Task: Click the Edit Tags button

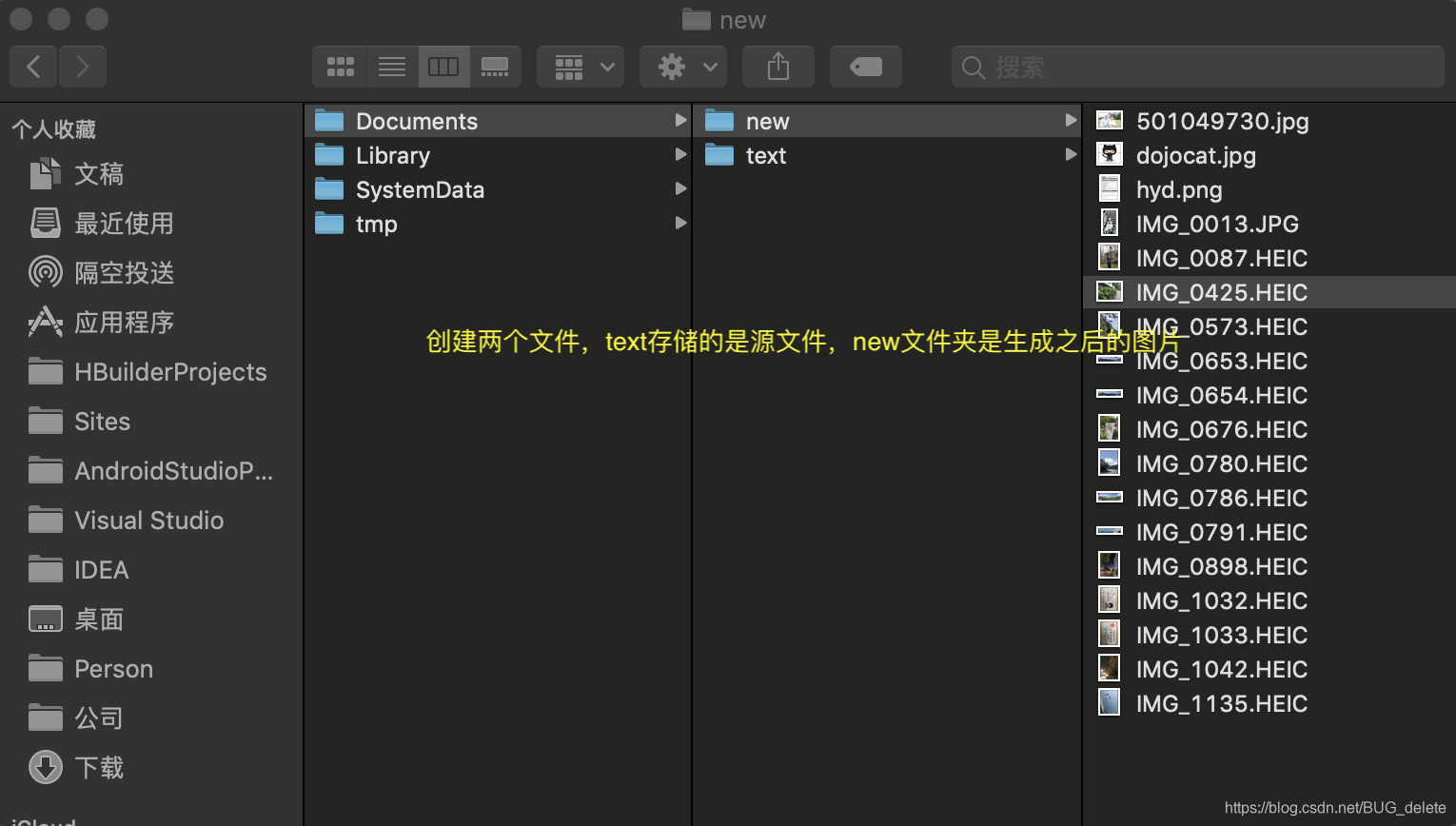Action: (x=866, y=67)
